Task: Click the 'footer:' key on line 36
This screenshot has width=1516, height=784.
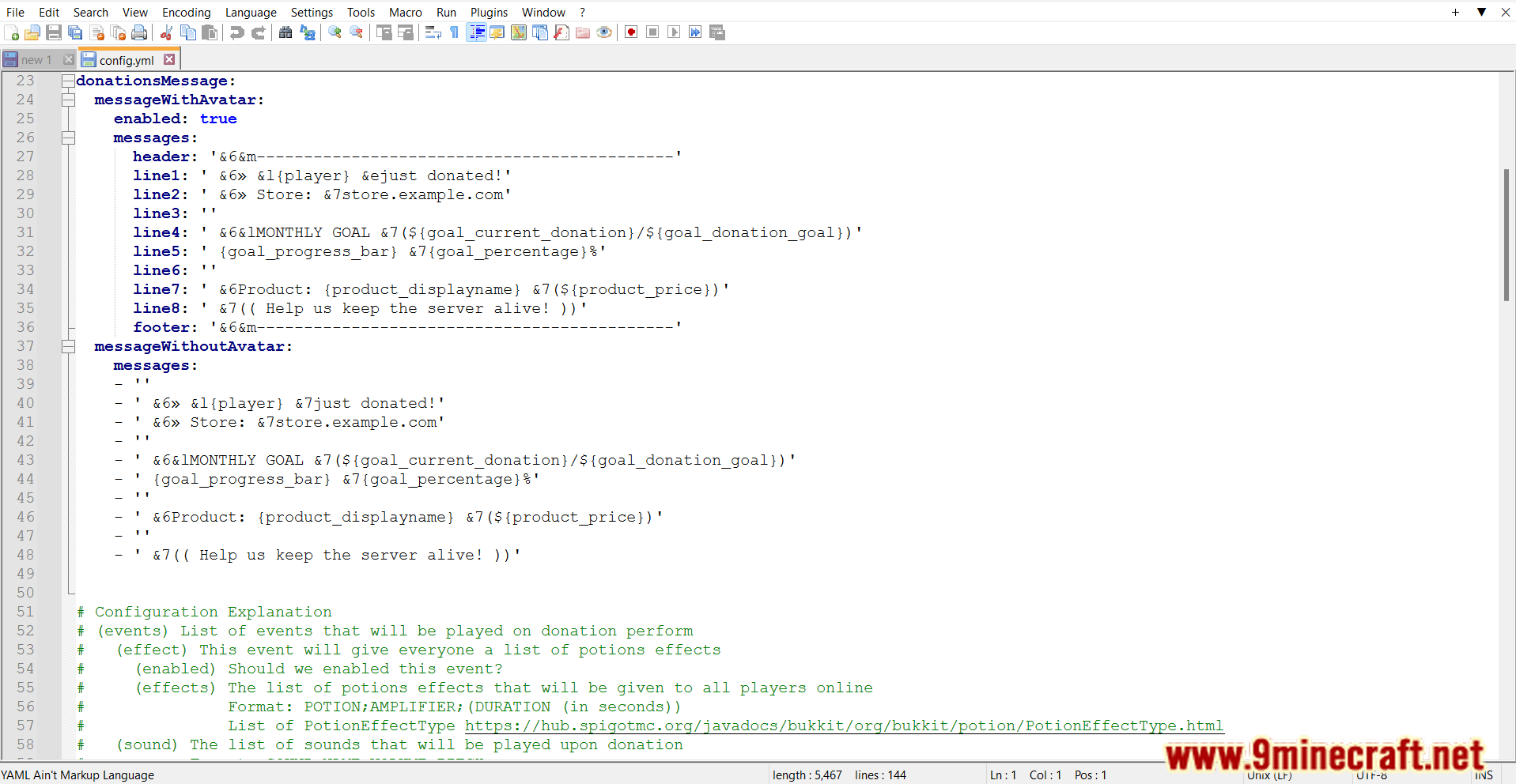Action: tap(165, 327)
